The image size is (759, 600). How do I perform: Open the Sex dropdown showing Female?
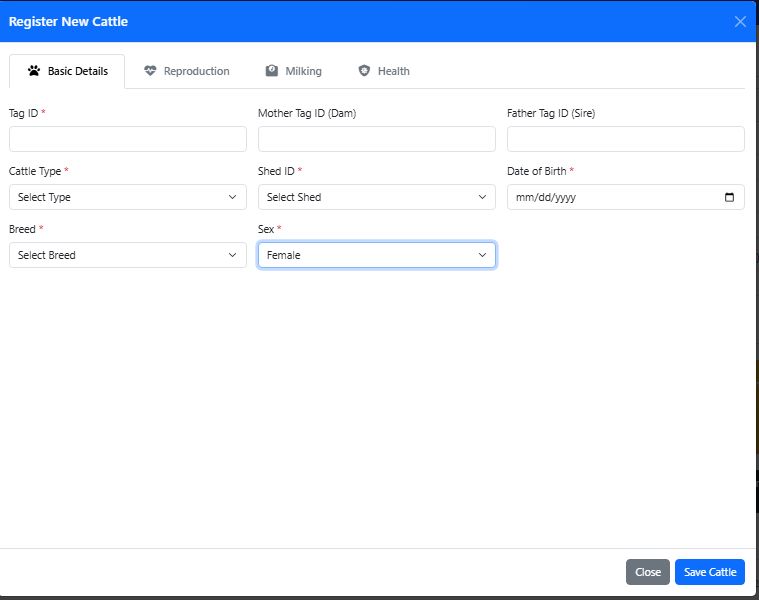tap(376, 255)
